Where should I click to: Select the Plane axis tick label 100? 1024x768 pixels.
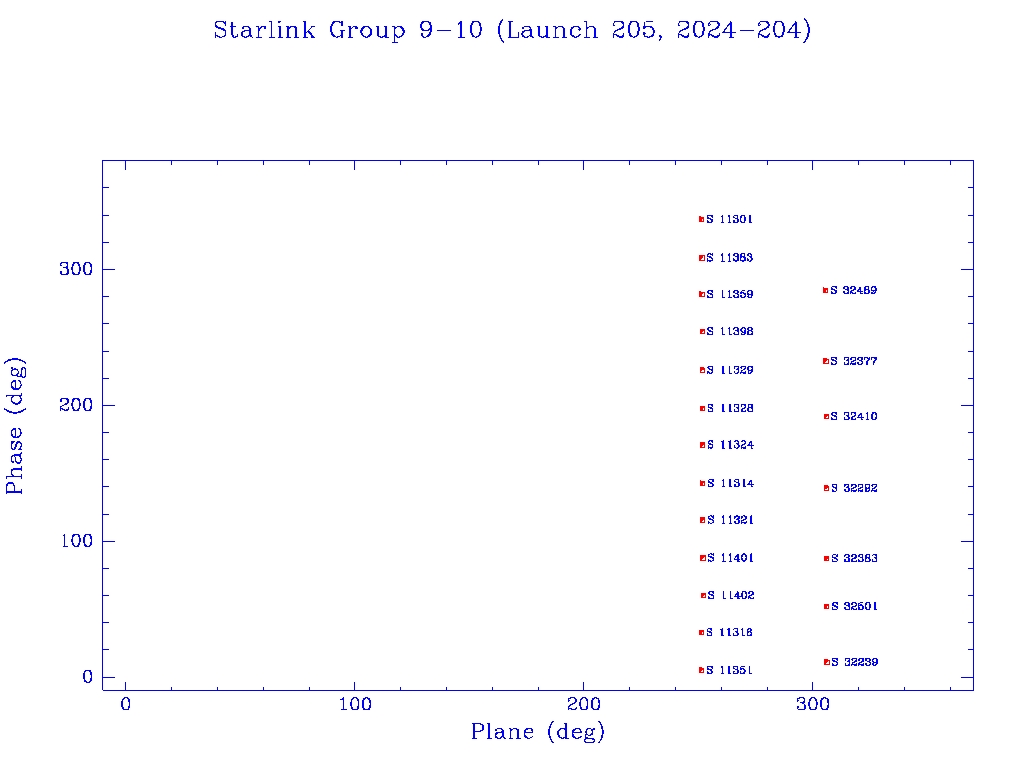point(355,704)
